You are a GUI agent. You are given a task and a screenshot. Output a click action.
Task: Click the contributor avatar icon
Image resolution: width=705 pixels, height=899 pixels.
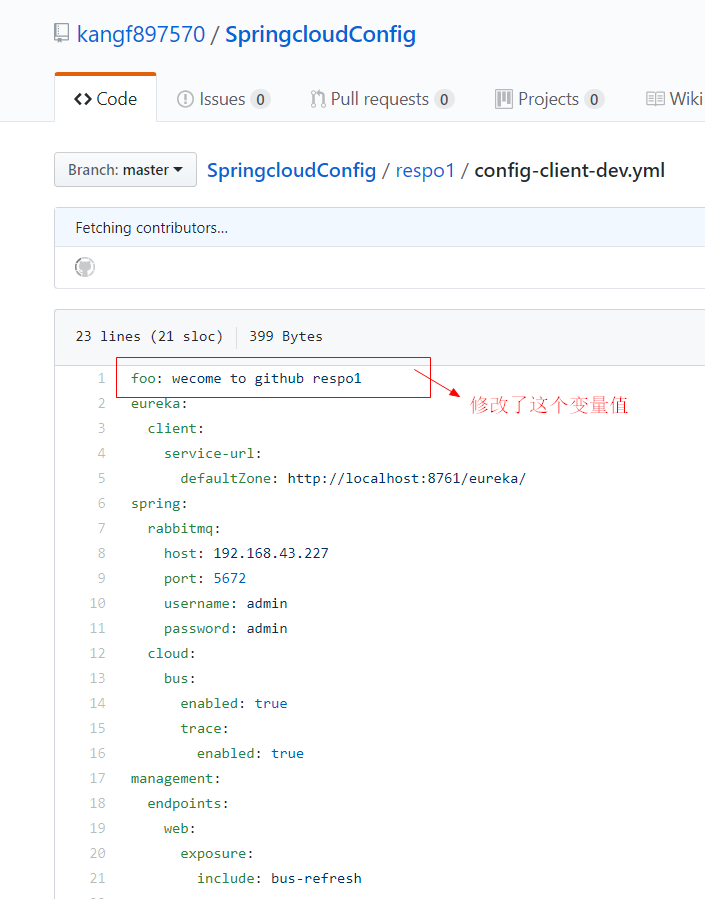(85, 267)
